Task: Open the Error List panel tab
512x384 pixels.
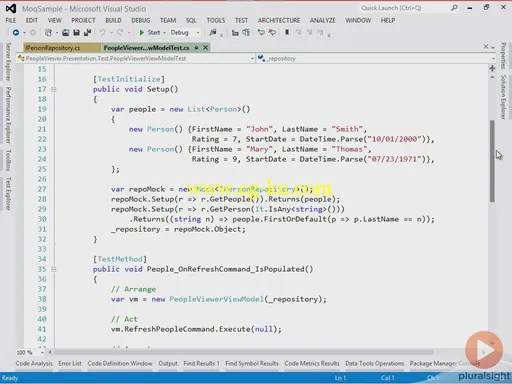Action: 70,363
